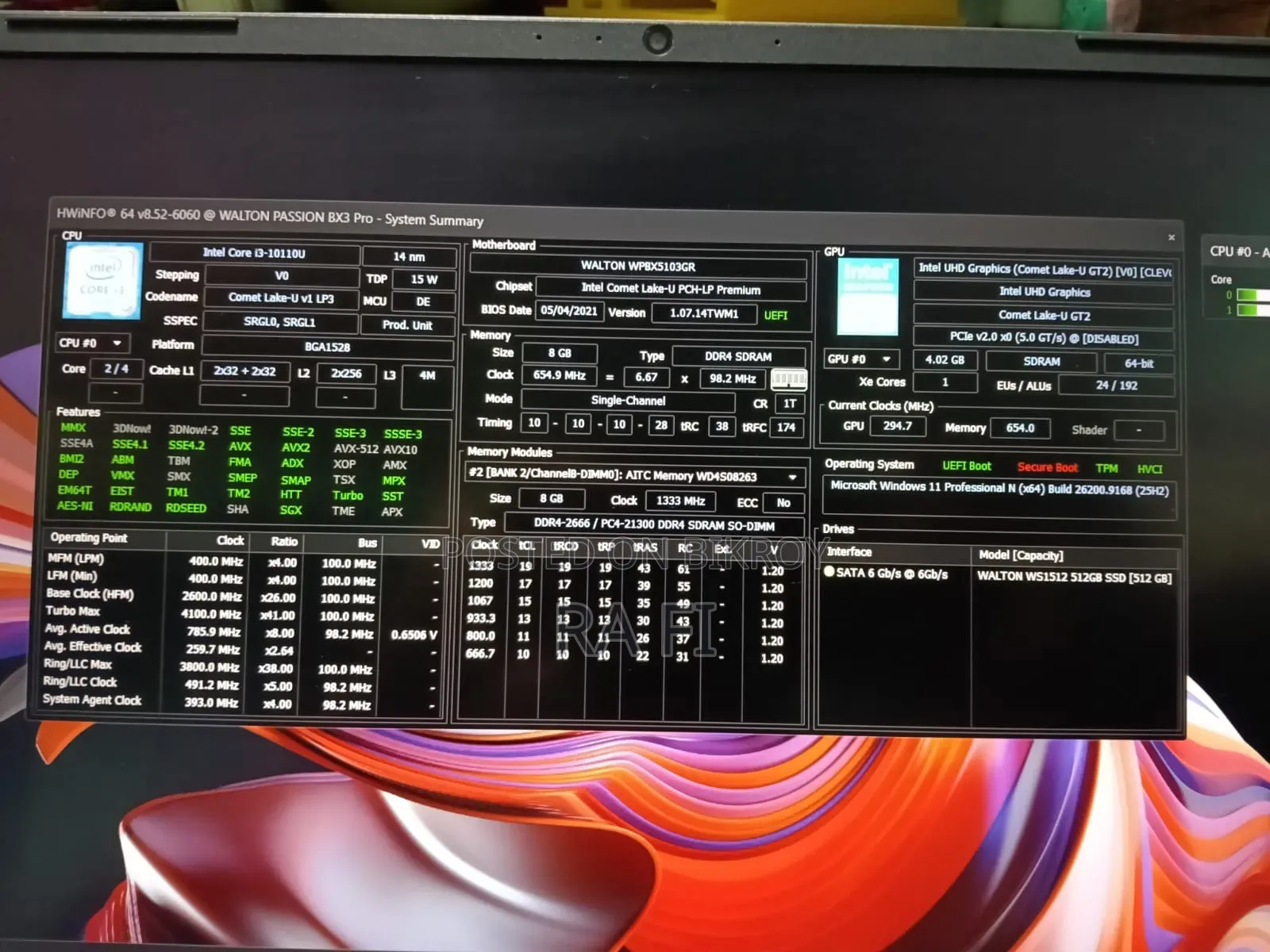Click the HTT feature flag

pyautogui.click(x=291, y=494)
